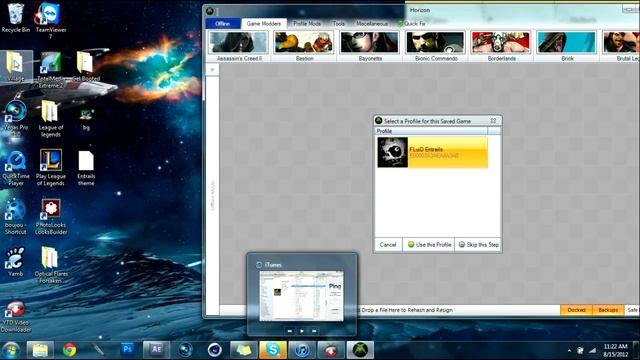The height and width of the screenshot is (360, 640).
Task: Close the Select a Profile dialog
Action: point(493,121)
